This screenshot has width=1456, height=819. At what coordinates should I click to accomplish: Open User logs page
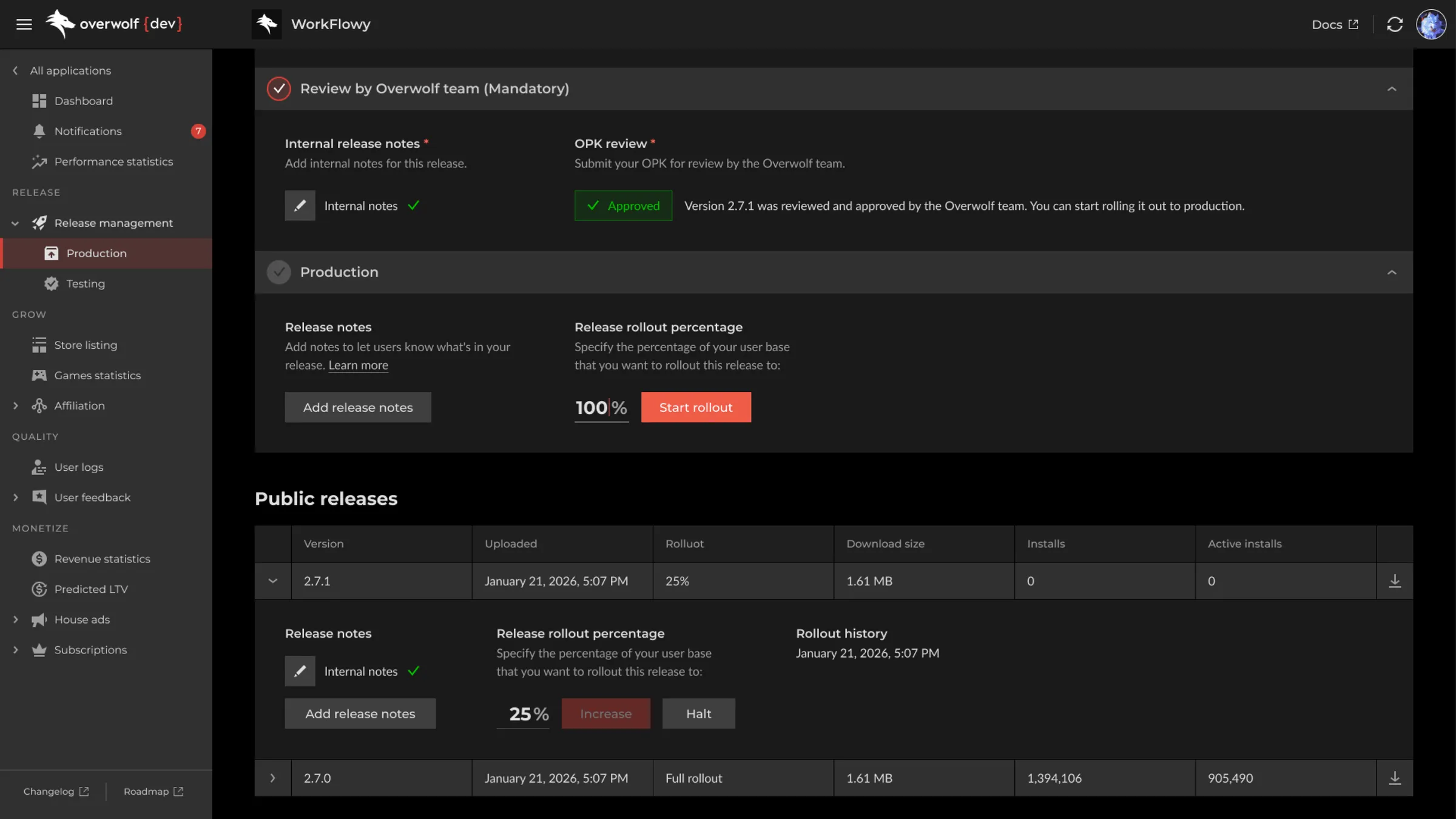pyautogui.click(x=79, y=467)
